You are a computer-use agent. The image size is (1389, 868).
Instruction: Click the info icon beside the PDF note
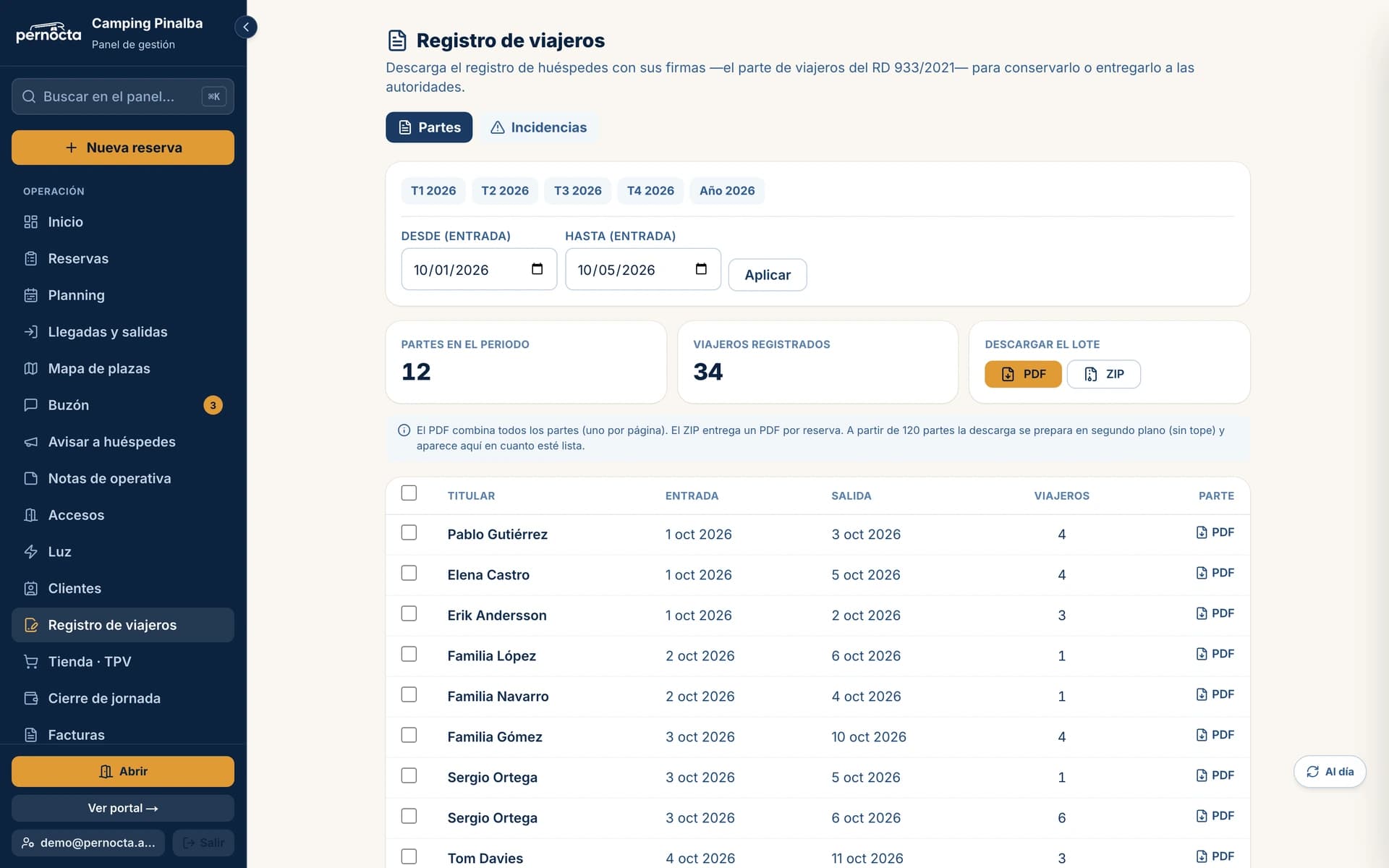404,430
